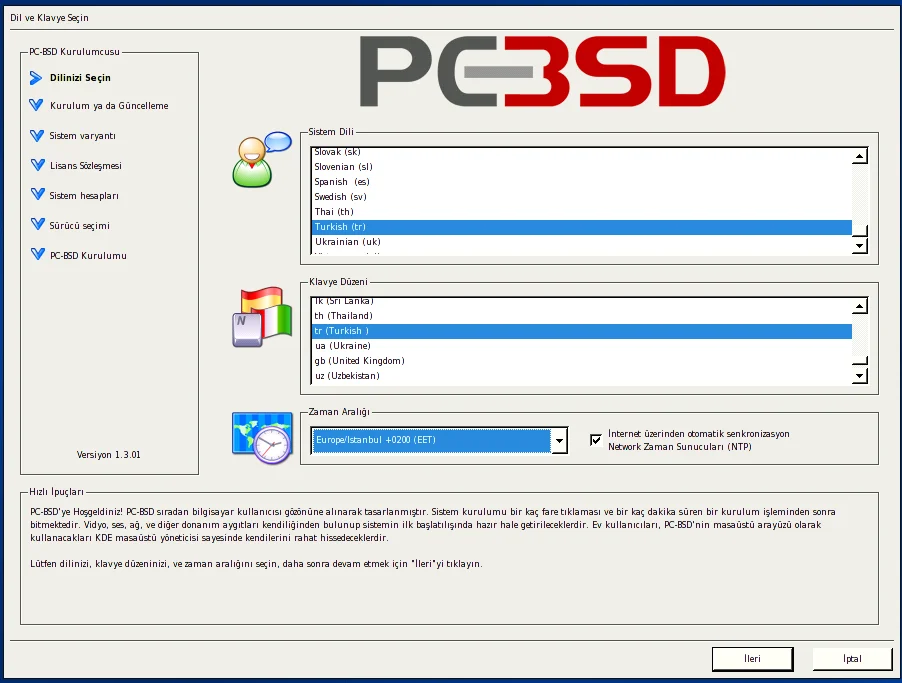Click the checkmark icon beside Sistem varyantı

click(x=37, y=136)
